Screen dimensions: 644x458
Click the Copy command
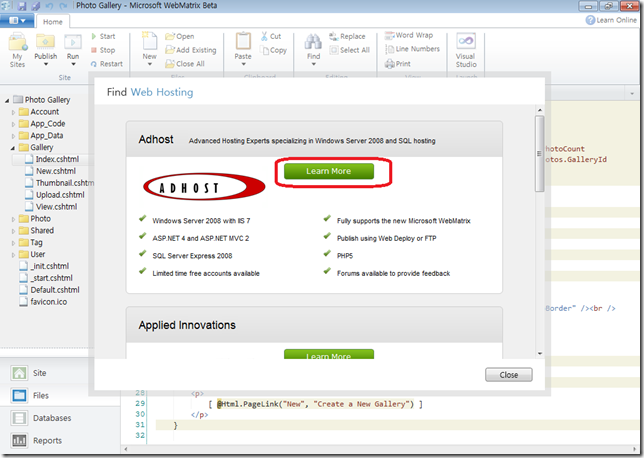click(x=274, y=50)
